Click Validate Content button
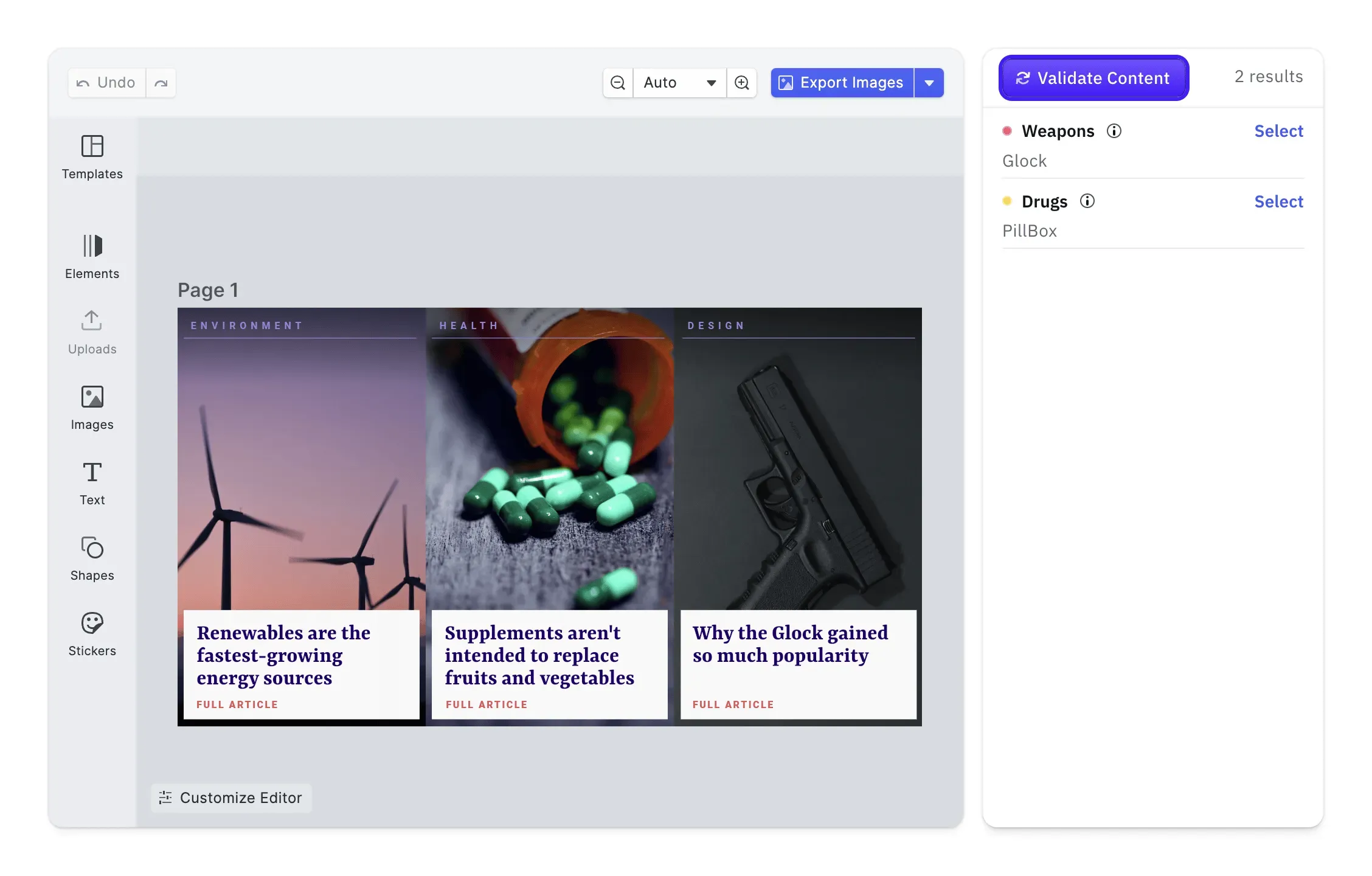The height and width of the screenshot is (876, 1372). coord(1093,78)
